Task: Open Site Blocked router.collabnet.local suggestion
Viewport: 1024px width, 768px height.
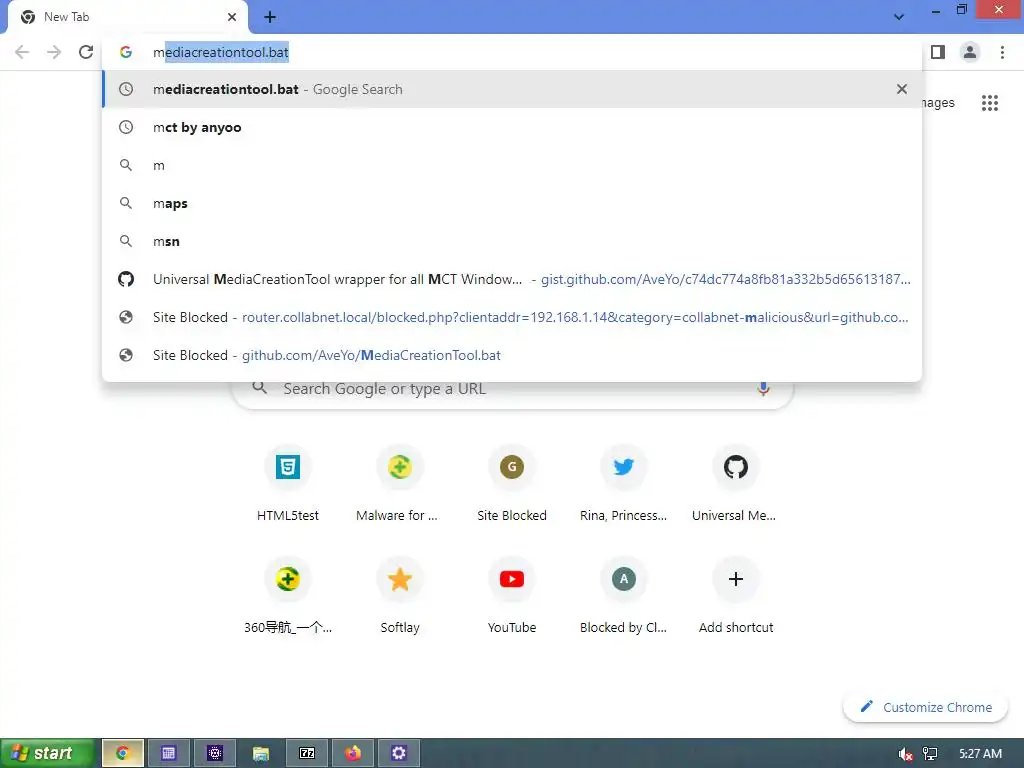Action: tap(512, 317)
